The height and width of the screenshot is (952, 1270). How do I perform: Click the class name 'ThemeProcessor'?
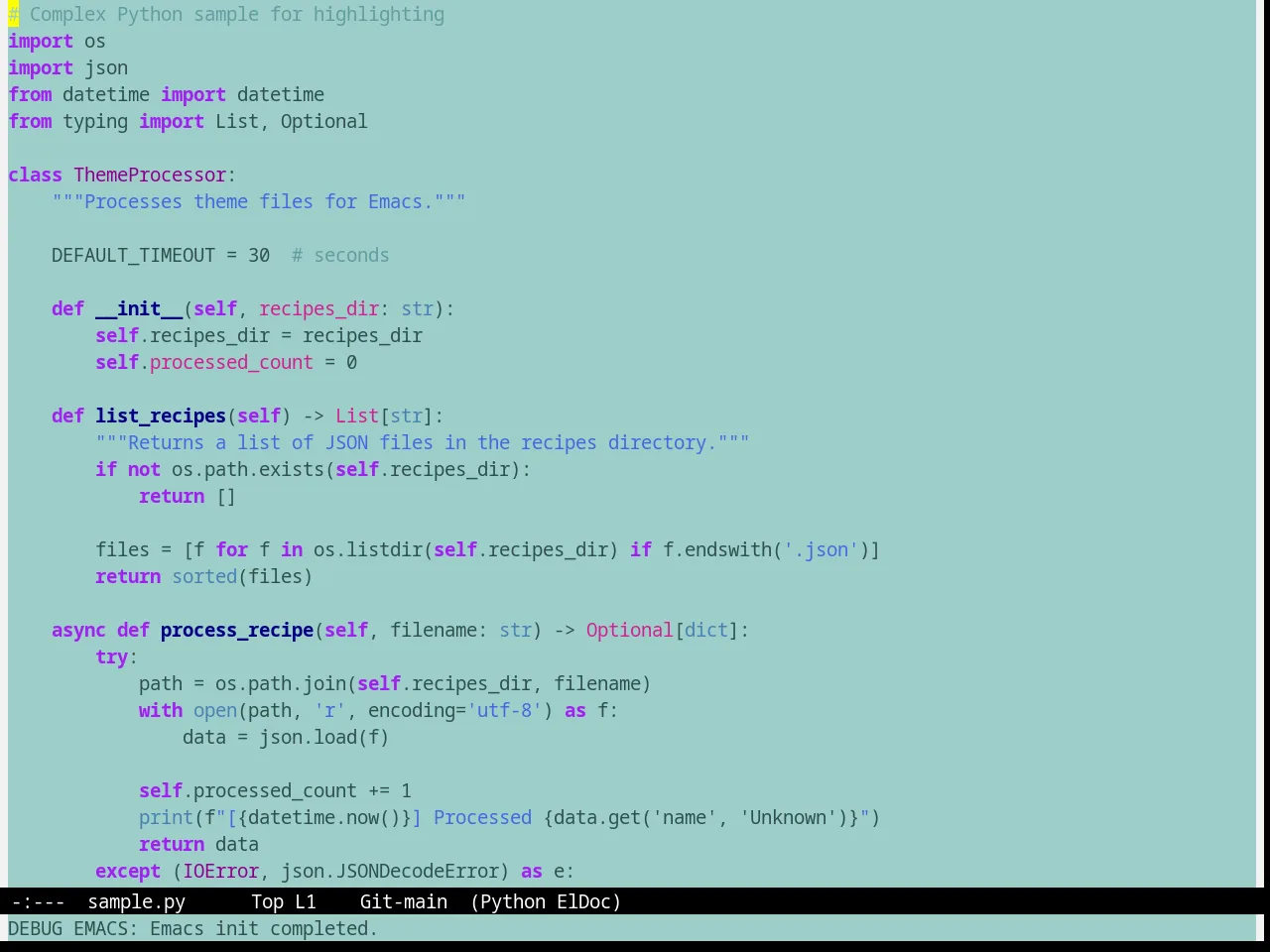(x=150, y=176)
